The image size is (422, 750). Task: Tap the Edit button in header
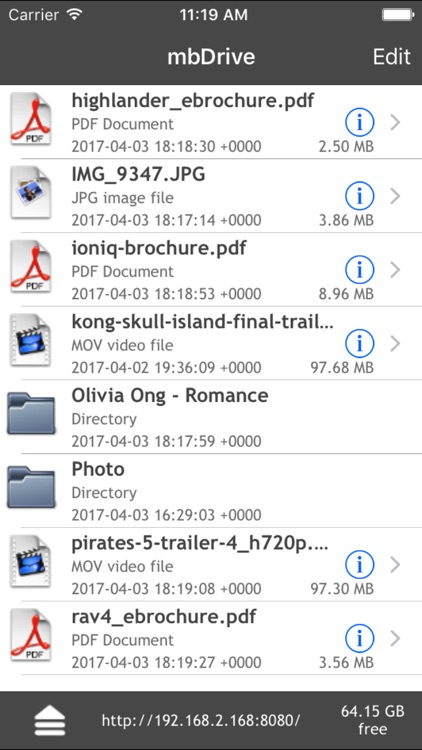click(x=391, y=56)
